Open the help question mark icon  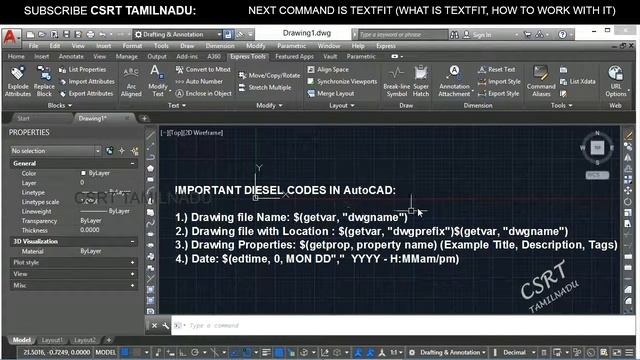click(x=562, y=35)
